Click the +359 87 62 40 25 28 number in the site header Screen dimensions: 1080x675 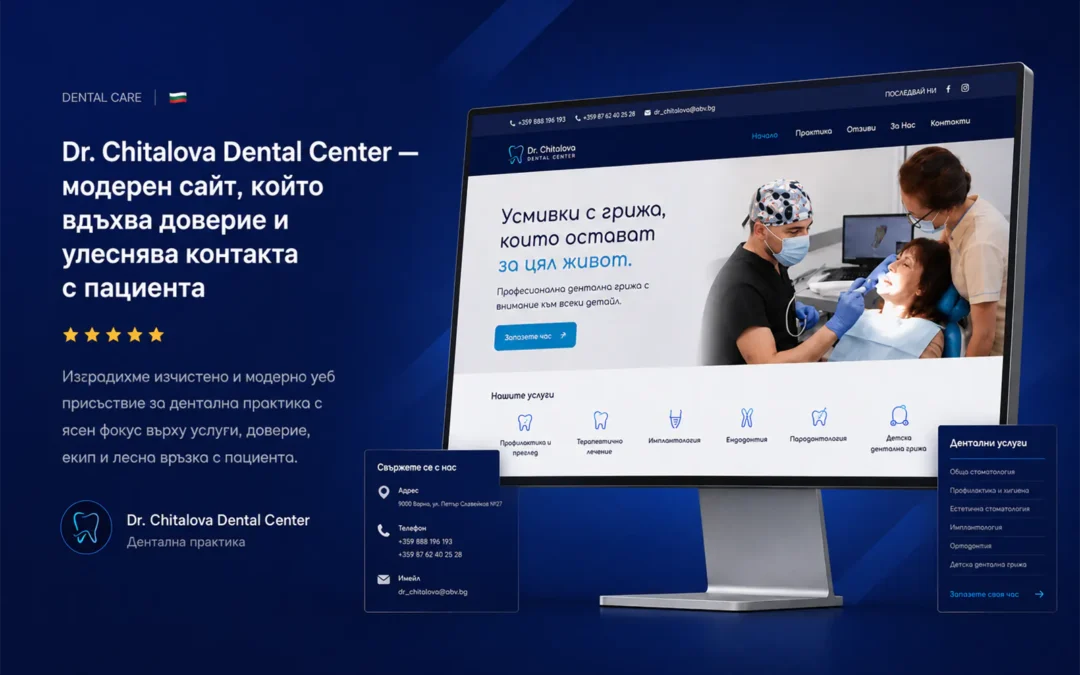coord(609,116)
